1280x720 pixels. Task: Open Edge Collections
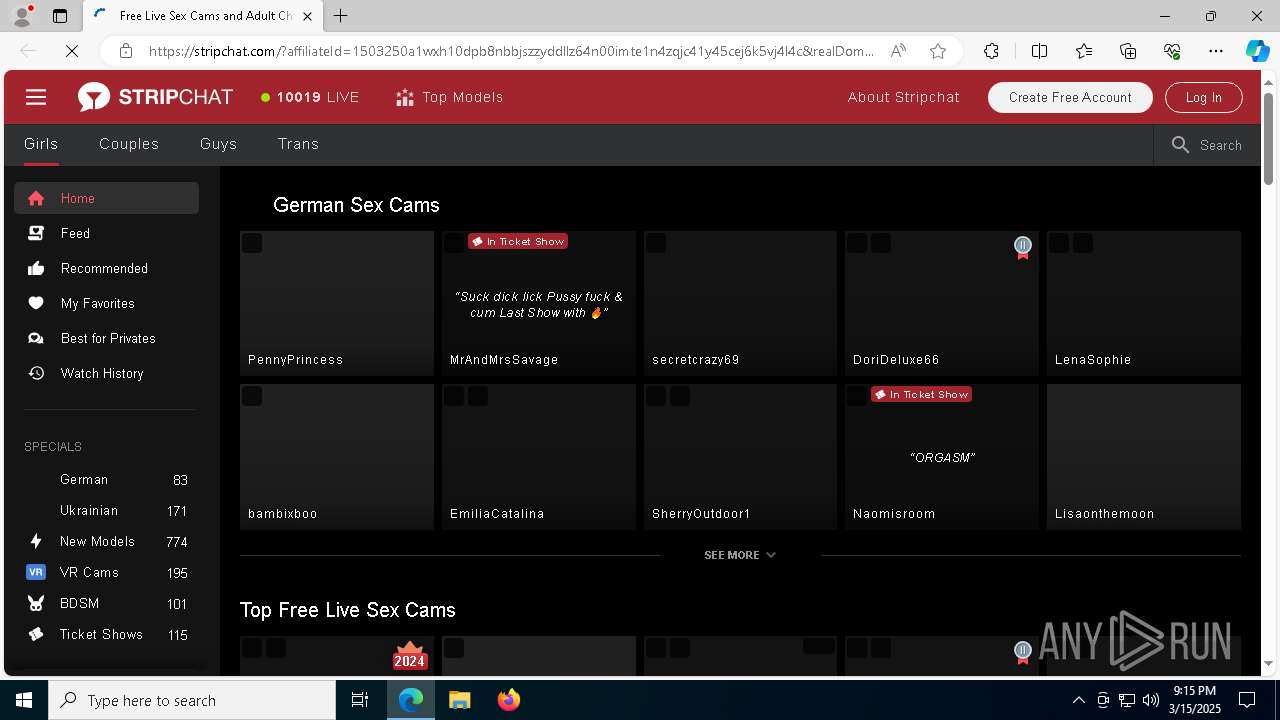(x=1128, y=51)
